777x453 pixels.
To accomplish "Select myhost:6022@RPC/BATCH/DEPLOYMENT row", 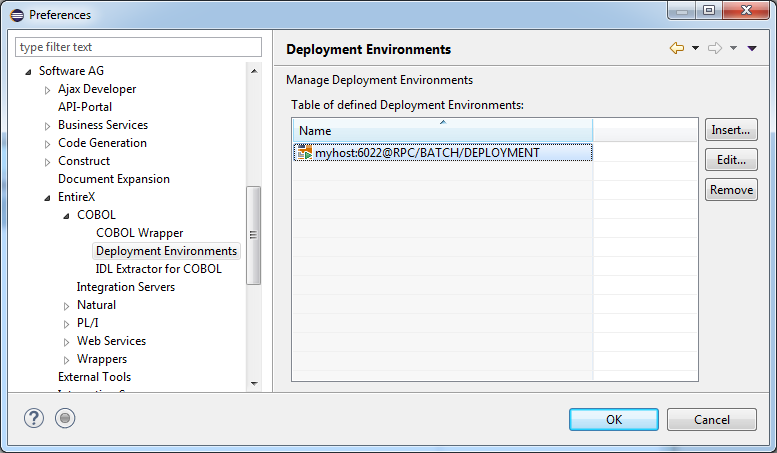I will [x=443, y=153].
